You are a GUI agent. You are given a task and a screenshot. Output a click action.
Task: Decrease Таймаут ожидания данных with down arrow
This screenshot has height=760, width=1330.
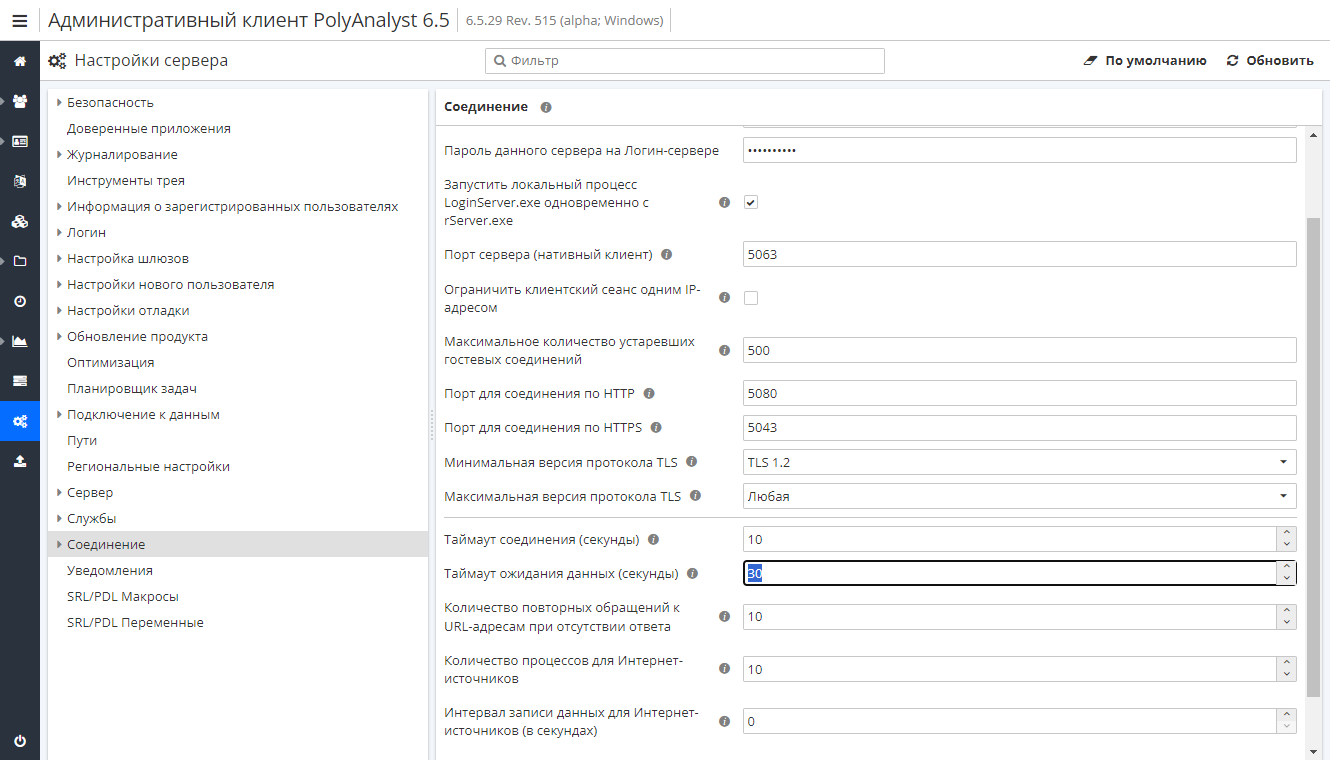[1287, 580]
